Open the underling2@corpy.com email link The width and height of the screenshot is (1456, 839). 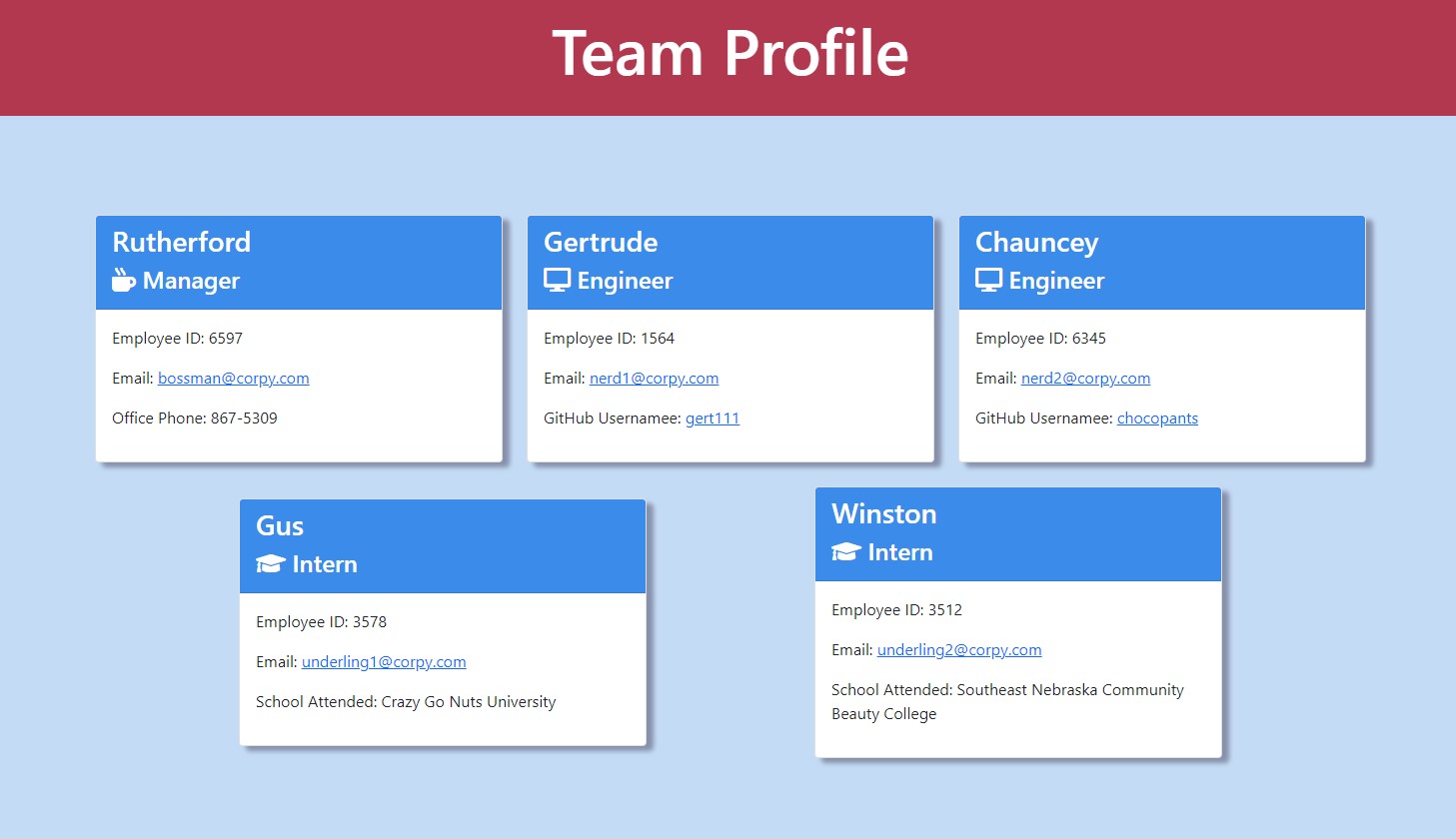click(x=959, y=649)
